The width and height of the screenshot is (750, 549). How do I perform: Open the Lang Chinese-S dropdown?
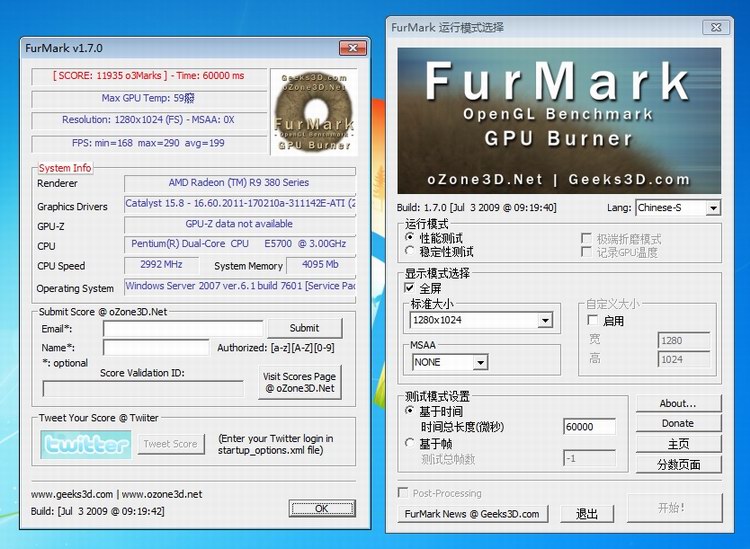coord(713,208)
